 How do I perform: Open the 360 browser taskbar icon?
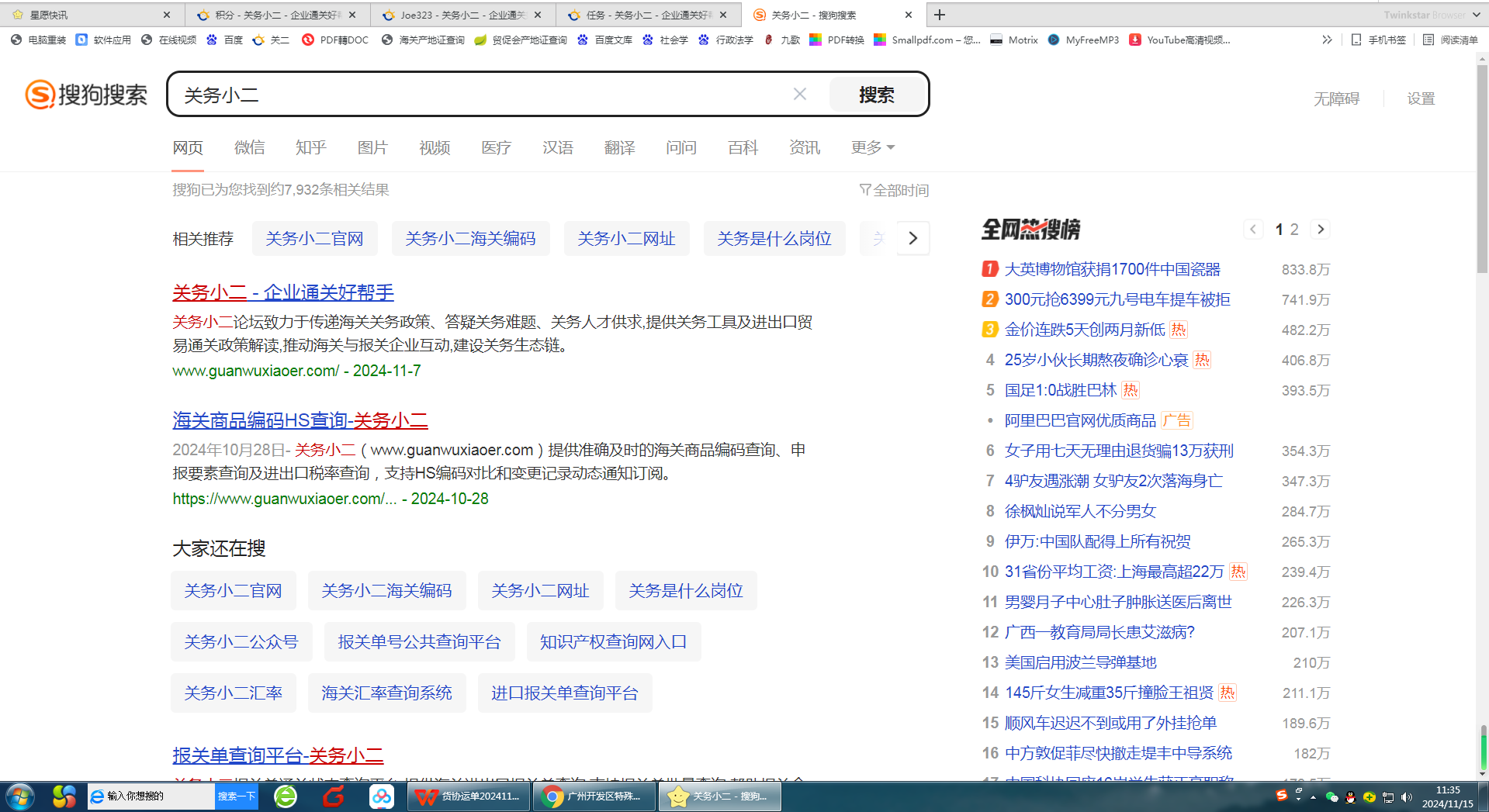[286, 796]
